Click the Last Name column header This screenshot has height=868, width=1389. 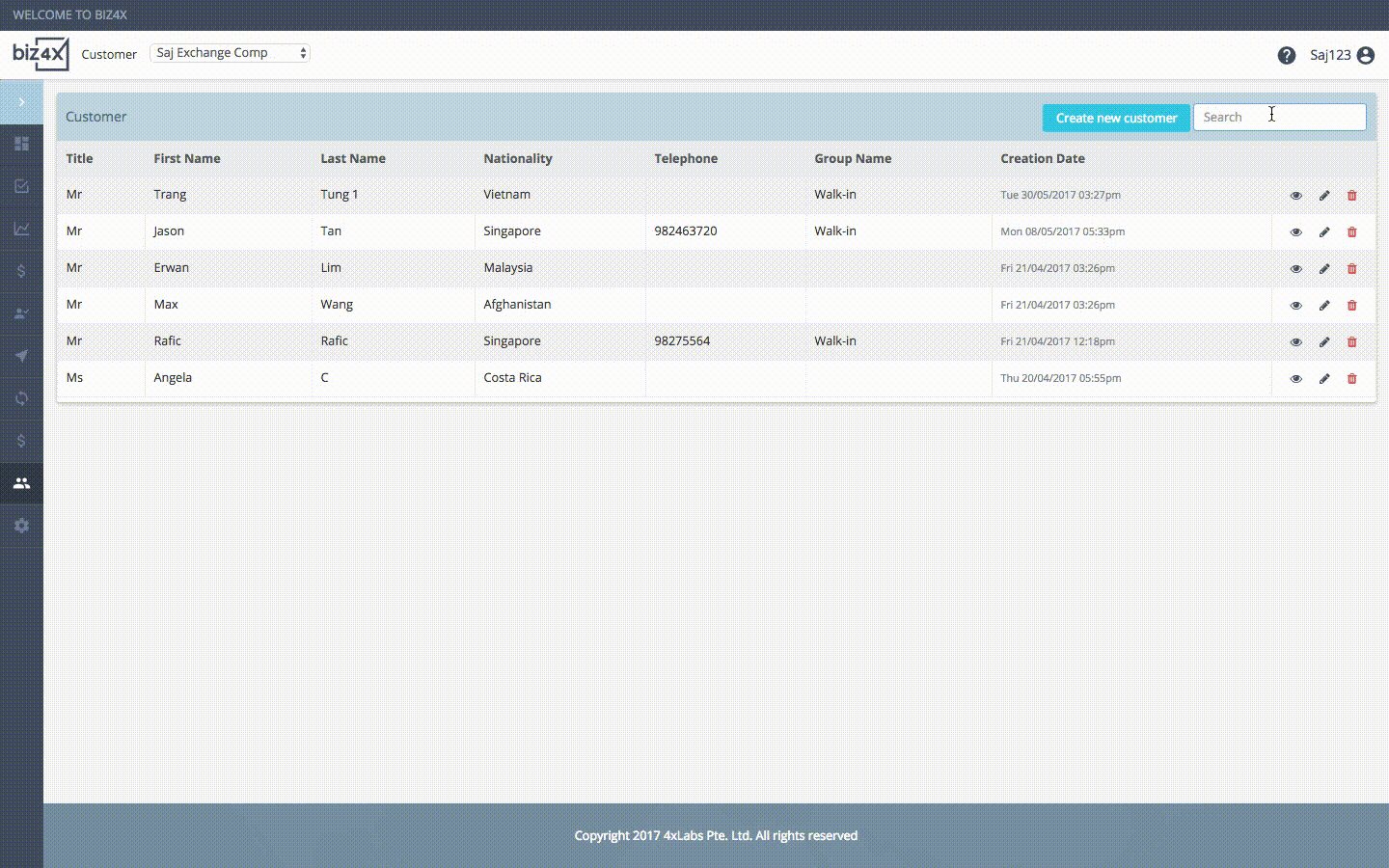[x=353, y=158]
